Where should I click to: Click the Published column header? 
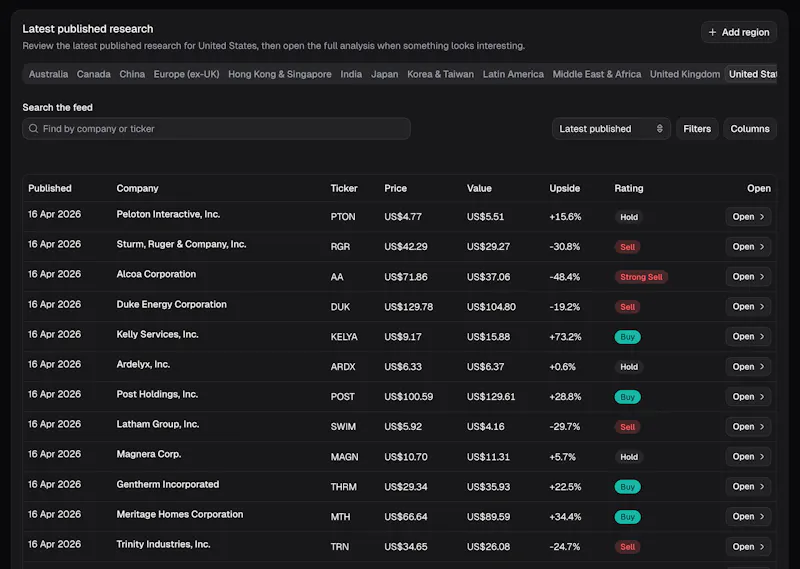point(50,188)
